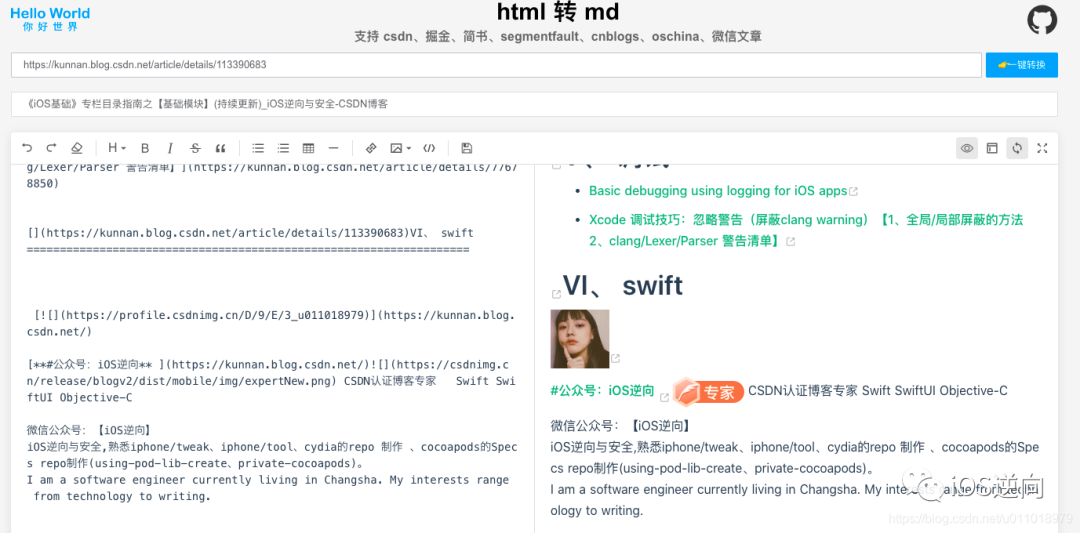Image resolution: width=1080 pixels, height=533 pixels.
Task: Redo the last undone edit
Action: click(x=51, y=147)
